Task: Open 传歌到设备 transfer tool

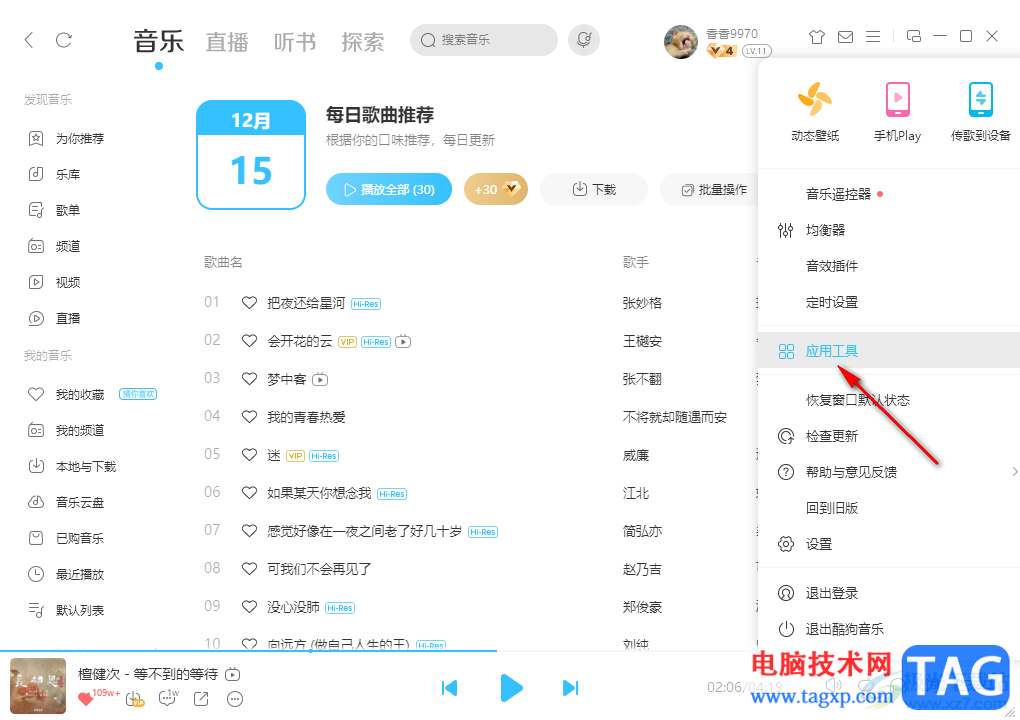Action: [980, 111]
